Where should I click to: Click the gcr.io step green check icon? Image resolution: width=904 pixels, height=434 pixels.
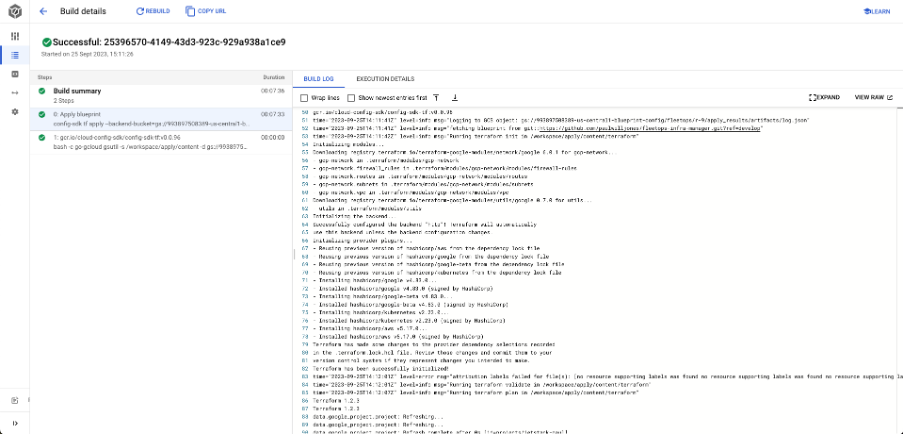tap(42, 138)
